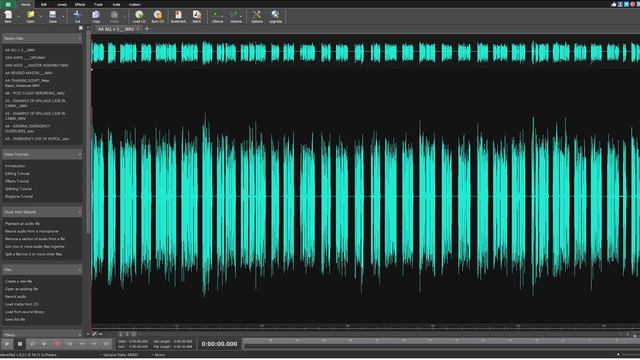Click the scrub play button beside loop
Screen dimensions: 640x360
44,344
